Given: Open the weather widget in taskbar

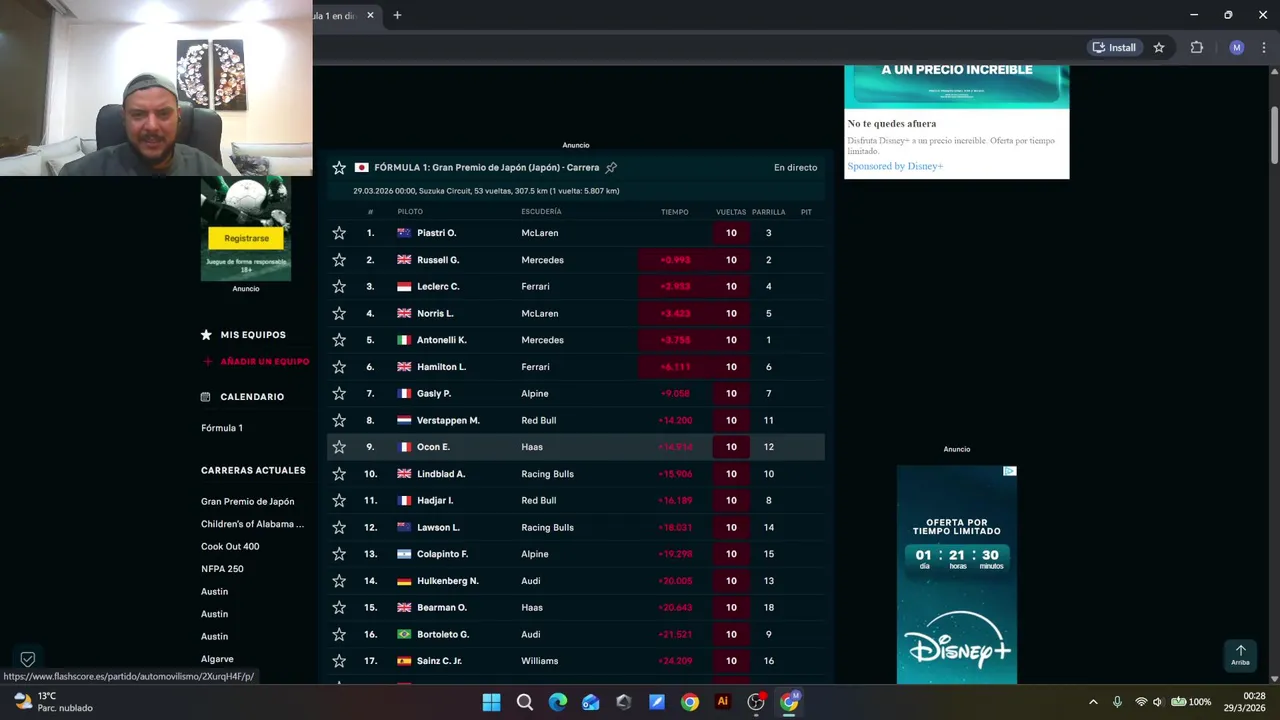Looking at the screenshot, I should click(x=53, y=702).
